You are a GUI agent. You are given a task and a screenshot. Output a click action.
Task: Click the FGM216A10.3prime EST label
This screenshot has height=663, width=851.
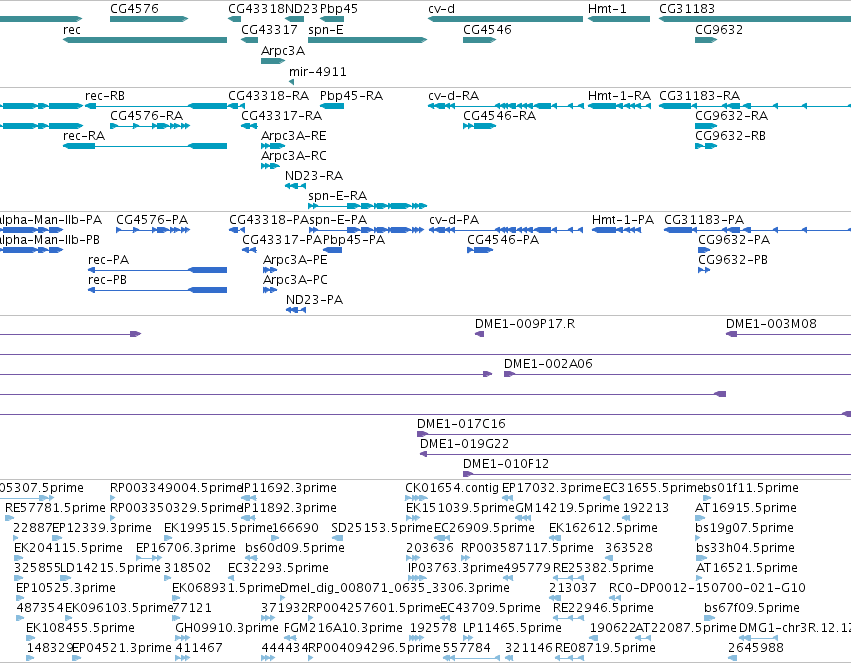[343, 628]
